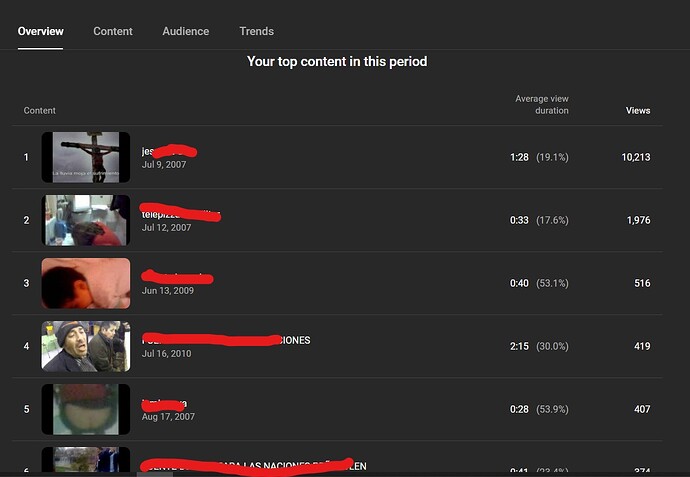Screen dimensions: 690x477
Task: Click the 10,213 views value
Action: [x=635, y=157]
